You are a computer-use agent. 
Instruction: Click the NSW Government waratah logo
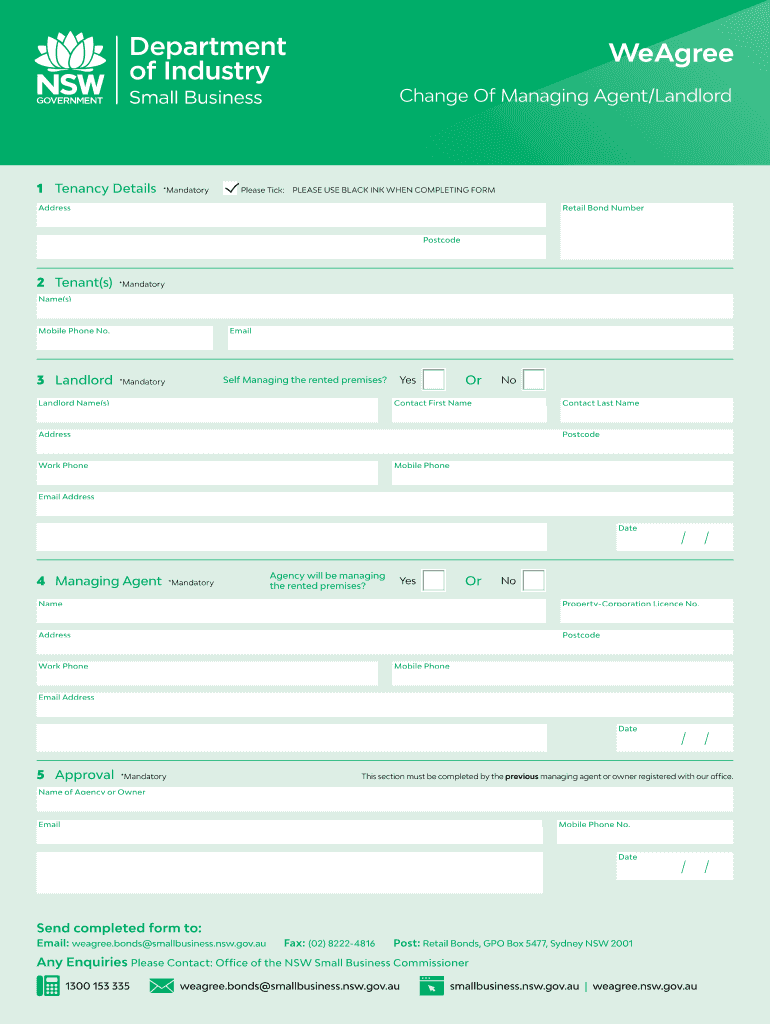pyautogui.click(x=70, y=68)
